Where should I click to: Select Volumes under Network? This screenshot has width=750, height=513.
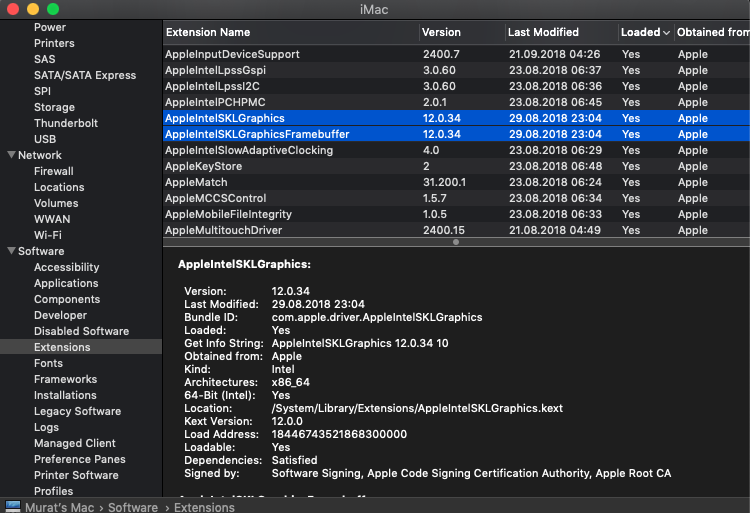(x=56, y=203)
